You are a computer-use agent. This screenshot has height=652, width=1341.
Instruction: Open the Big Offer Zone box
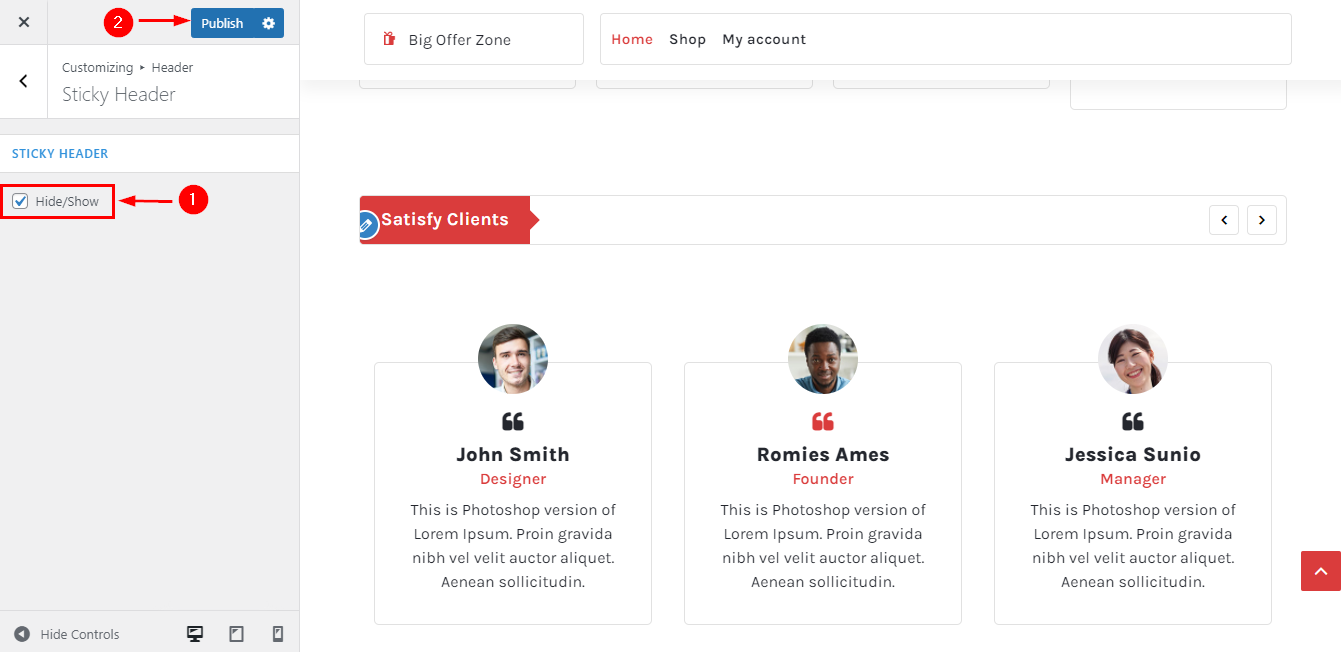[x=474, y=39]
